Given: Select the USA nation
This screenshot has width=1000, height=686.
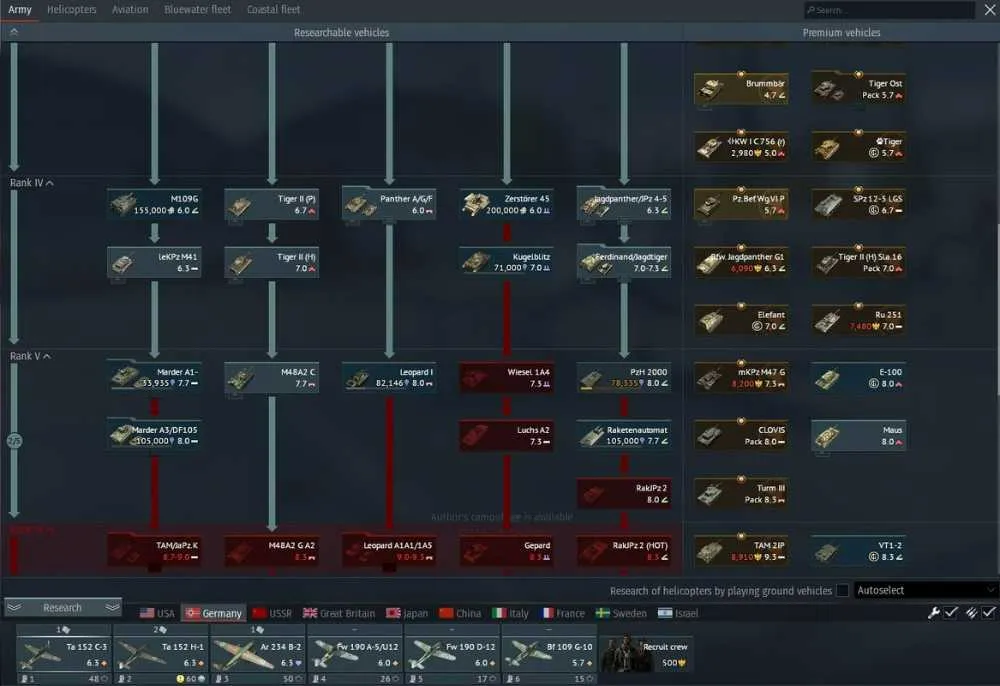Looking at the screenshot, I should 157,613.
